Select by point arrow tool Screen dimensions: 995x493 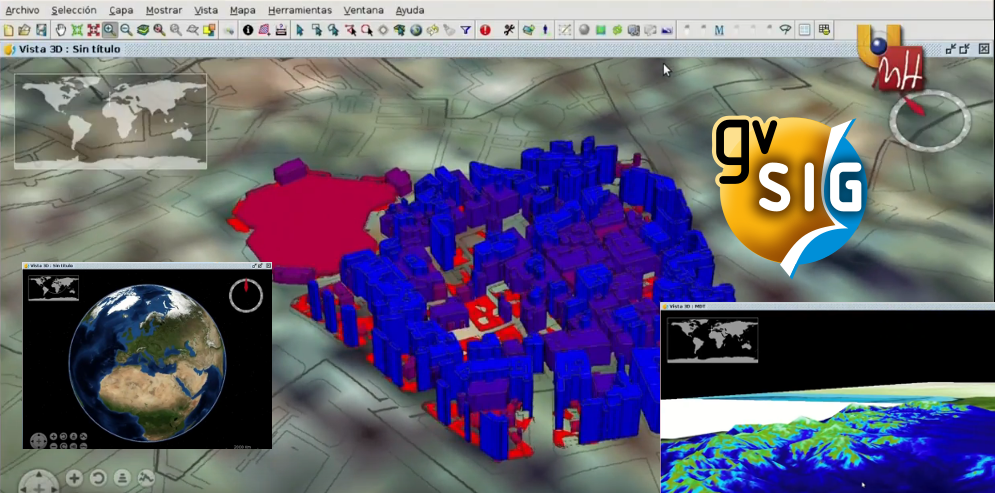(300, 30)
